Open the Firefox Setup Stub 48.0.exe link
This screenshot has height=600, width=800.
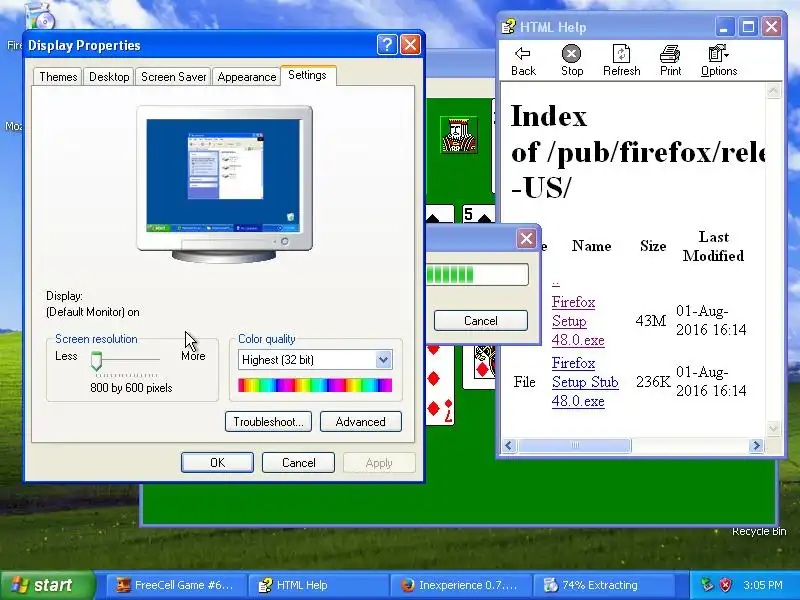pyautogui.click(x=585, y=382)
